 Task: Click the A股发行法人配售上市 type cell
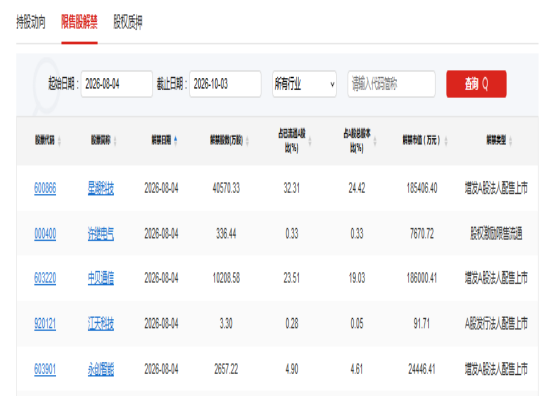[496, 324]
